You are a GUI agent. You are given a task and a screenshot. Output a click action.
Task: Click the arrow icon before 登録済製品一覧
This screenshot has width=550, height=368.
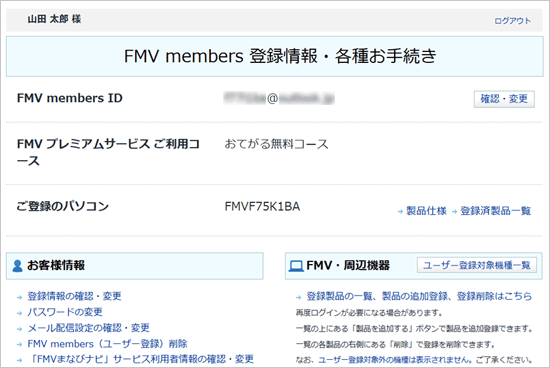point(454,212)
